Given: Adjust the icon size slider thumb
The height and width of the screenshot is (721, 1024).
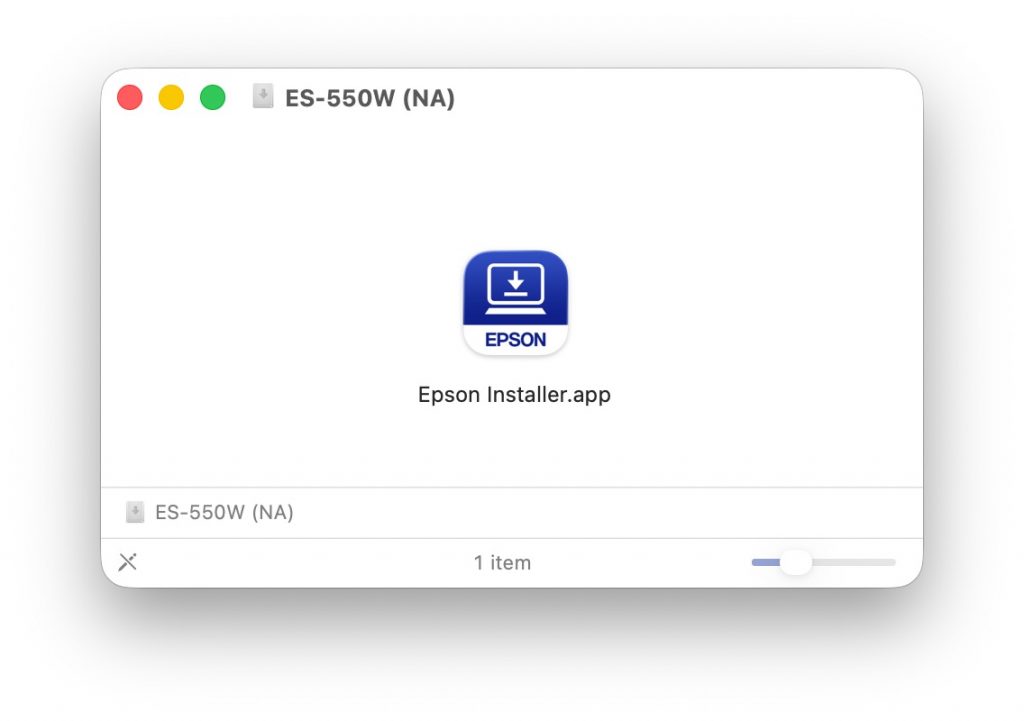Looking at the screenshot, I should (x=795, y=562).
